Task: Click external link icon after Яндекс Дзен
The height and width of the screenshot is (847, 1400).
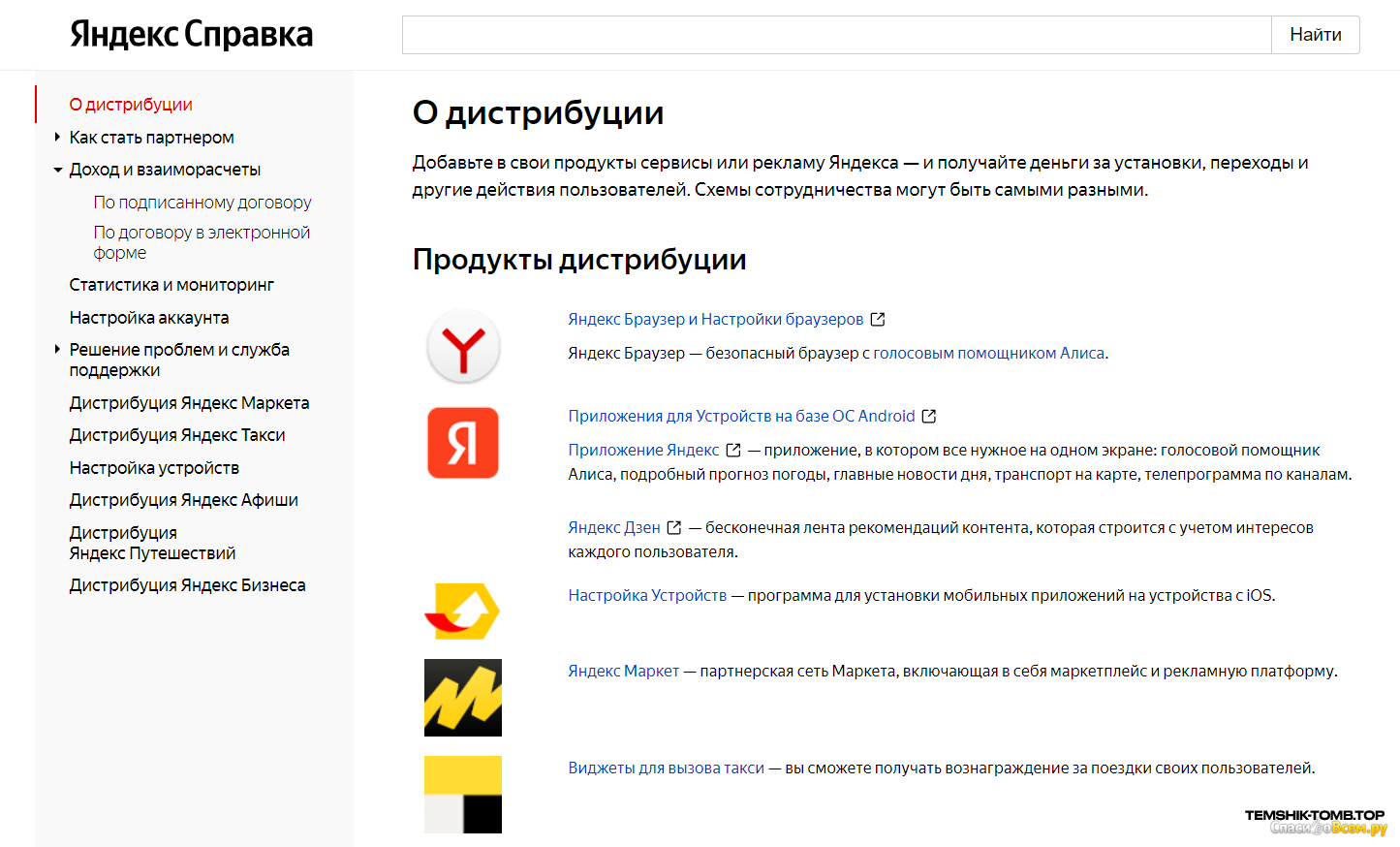Action: pos(674,527)
